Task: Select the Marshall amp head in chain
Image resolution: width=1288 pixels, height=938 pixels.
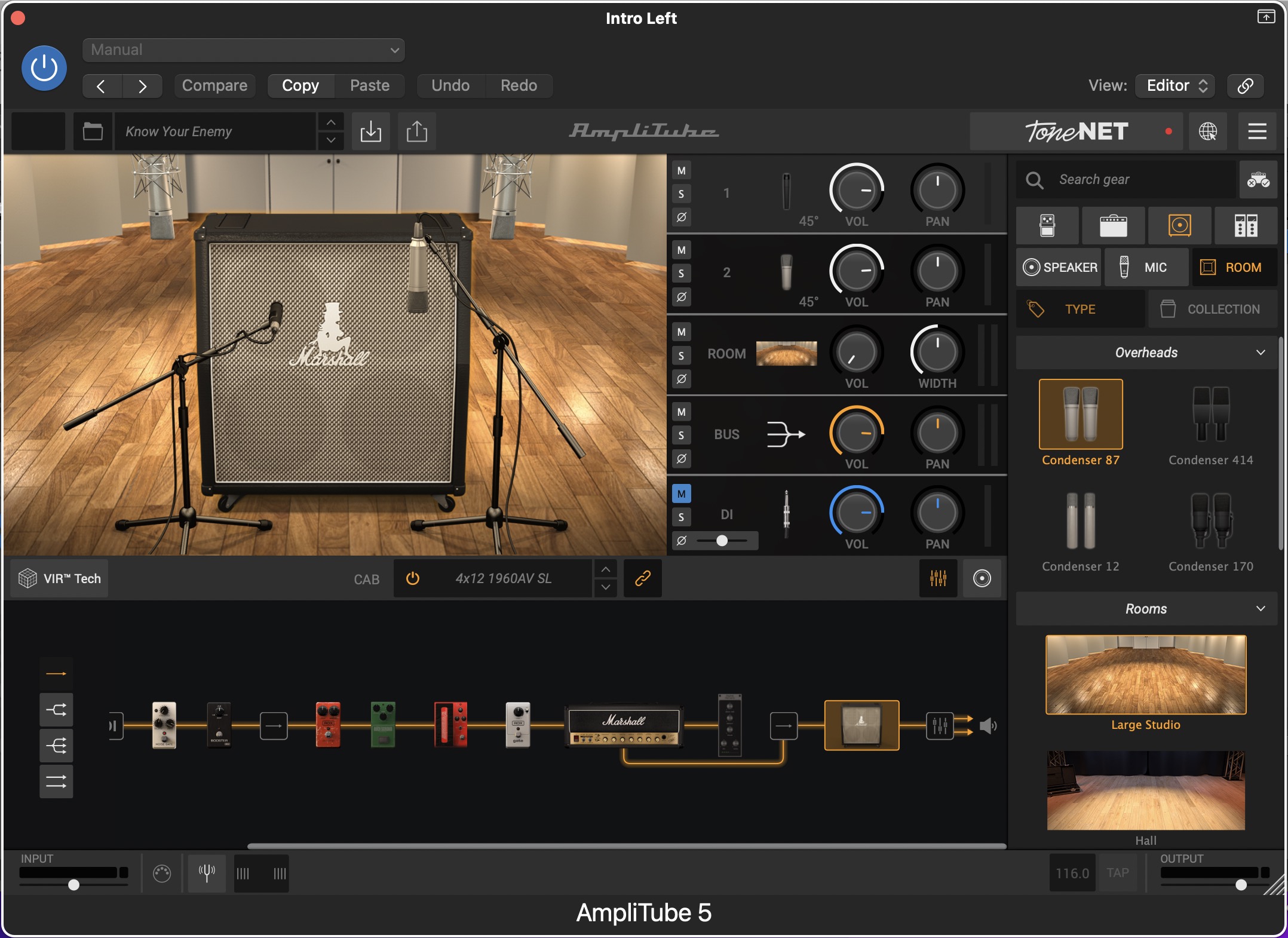Action: click(x=623, y=726)
